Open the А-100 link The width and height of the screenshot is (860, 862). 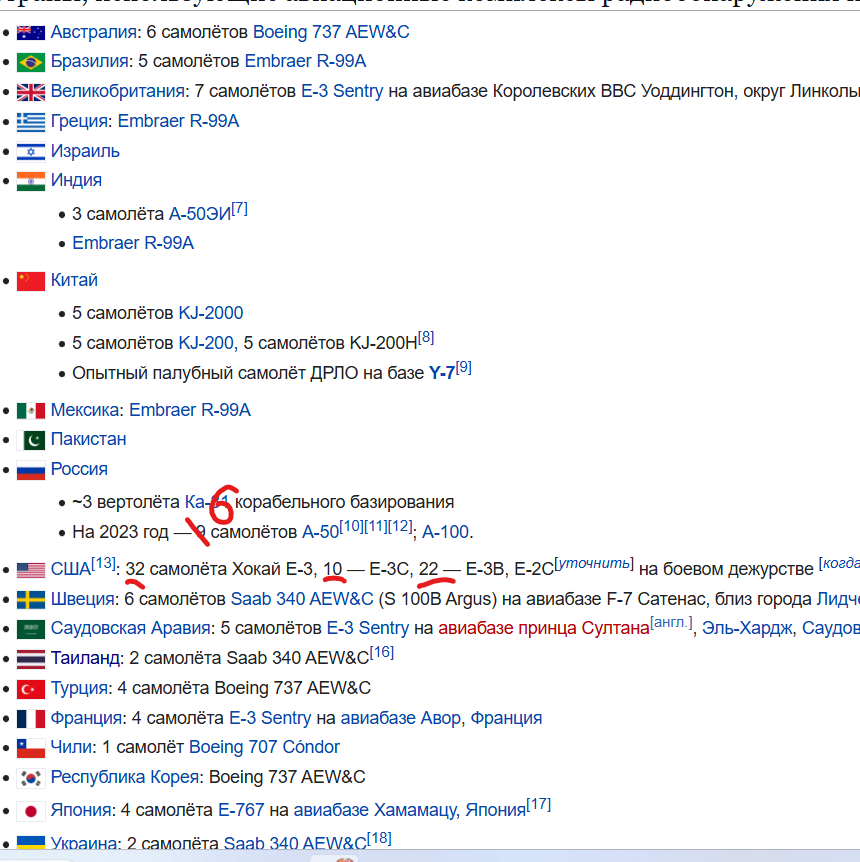tap(445, 532)
